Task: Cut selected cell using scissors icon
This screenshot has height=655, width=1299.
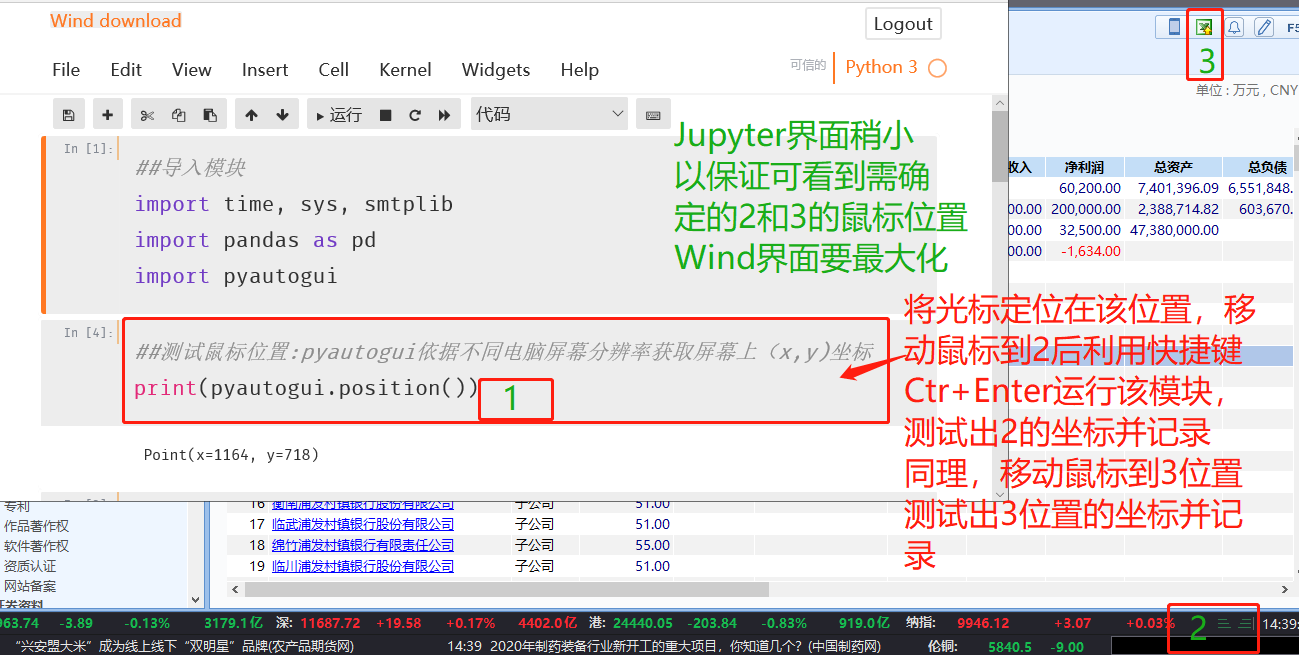Action: pyautogui.click(x=147, y=115)
